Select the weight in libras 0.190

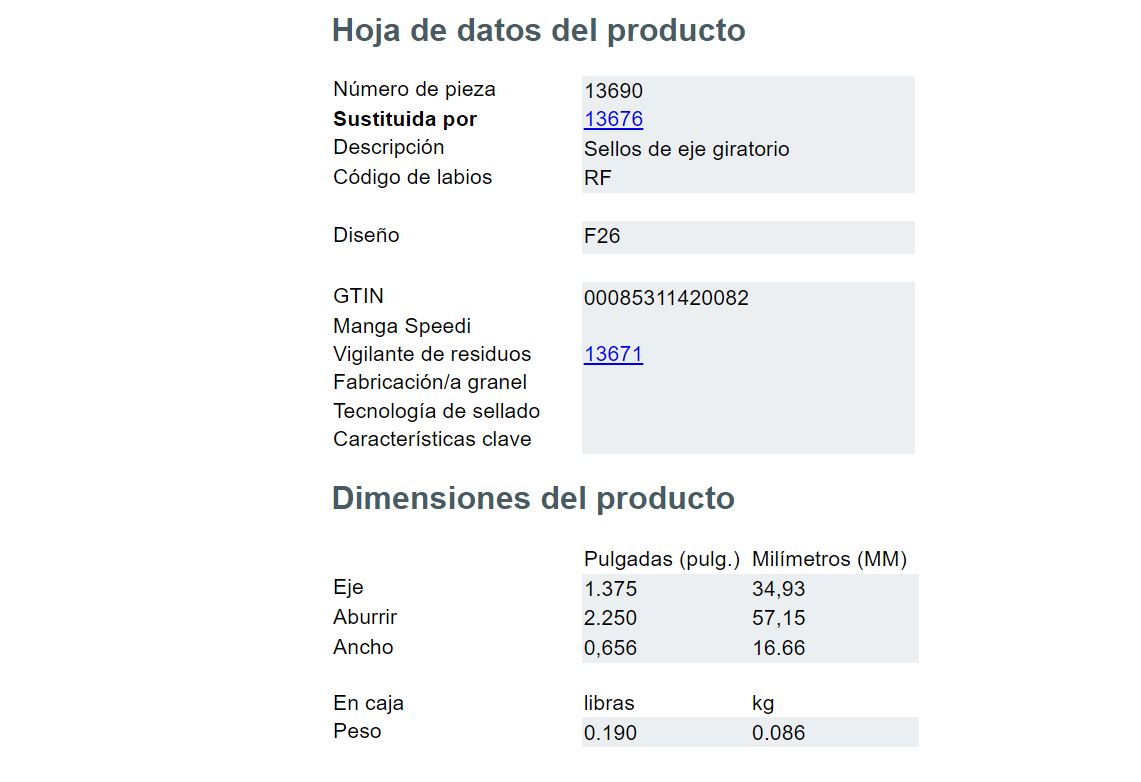pos(610,733)
